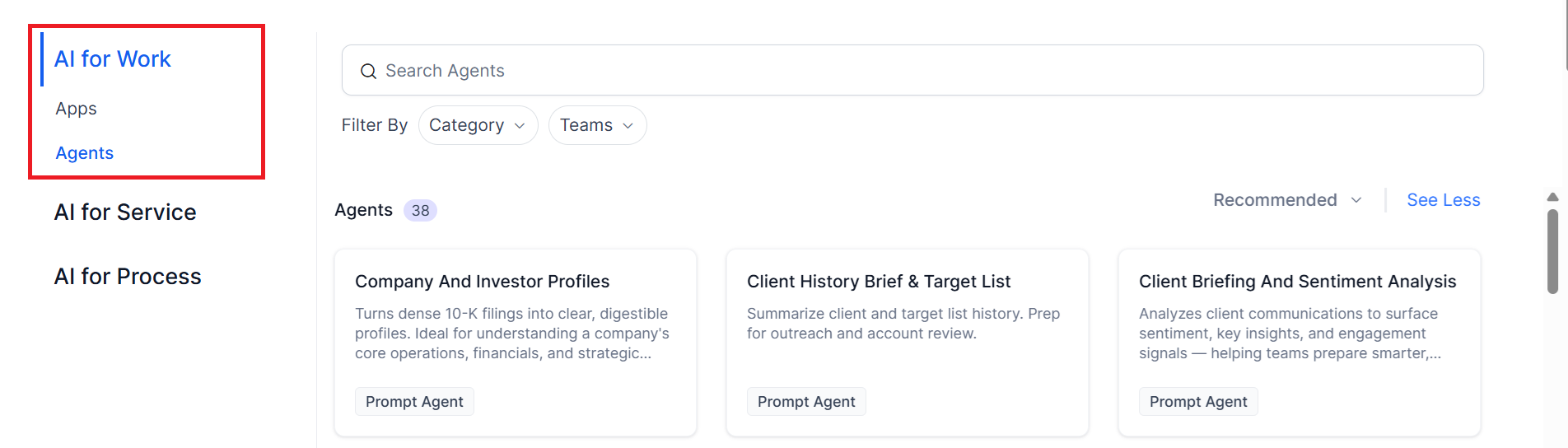Open the Teams filter dropdown
The width and height of the screenshot is (1568, 448).
pyautogui.click(x=597, y=125)
